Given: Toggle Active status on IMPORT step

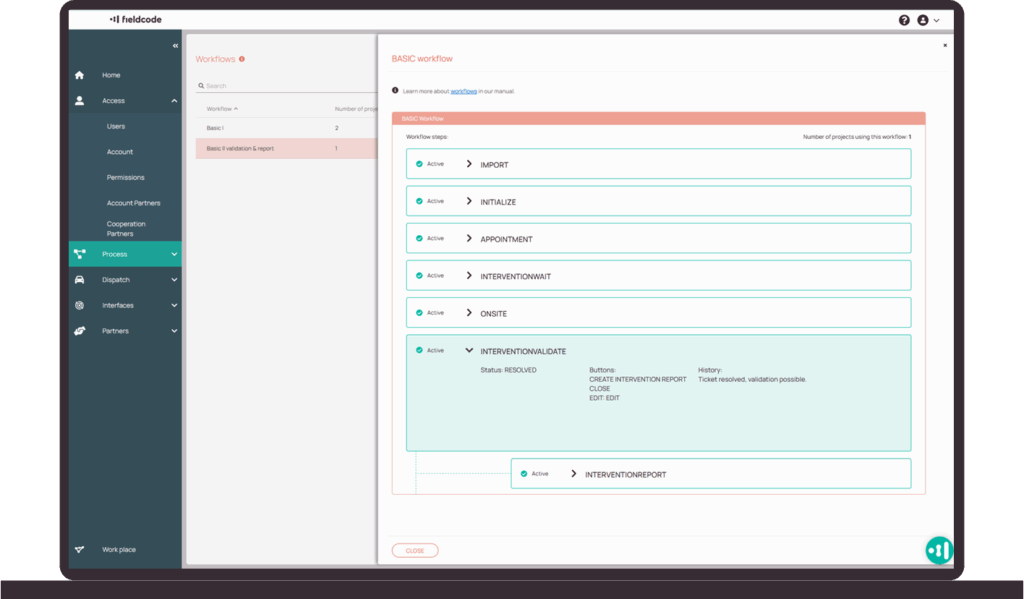Looking at the screenshot, I should pyautogui.click(x=420, y=164).
